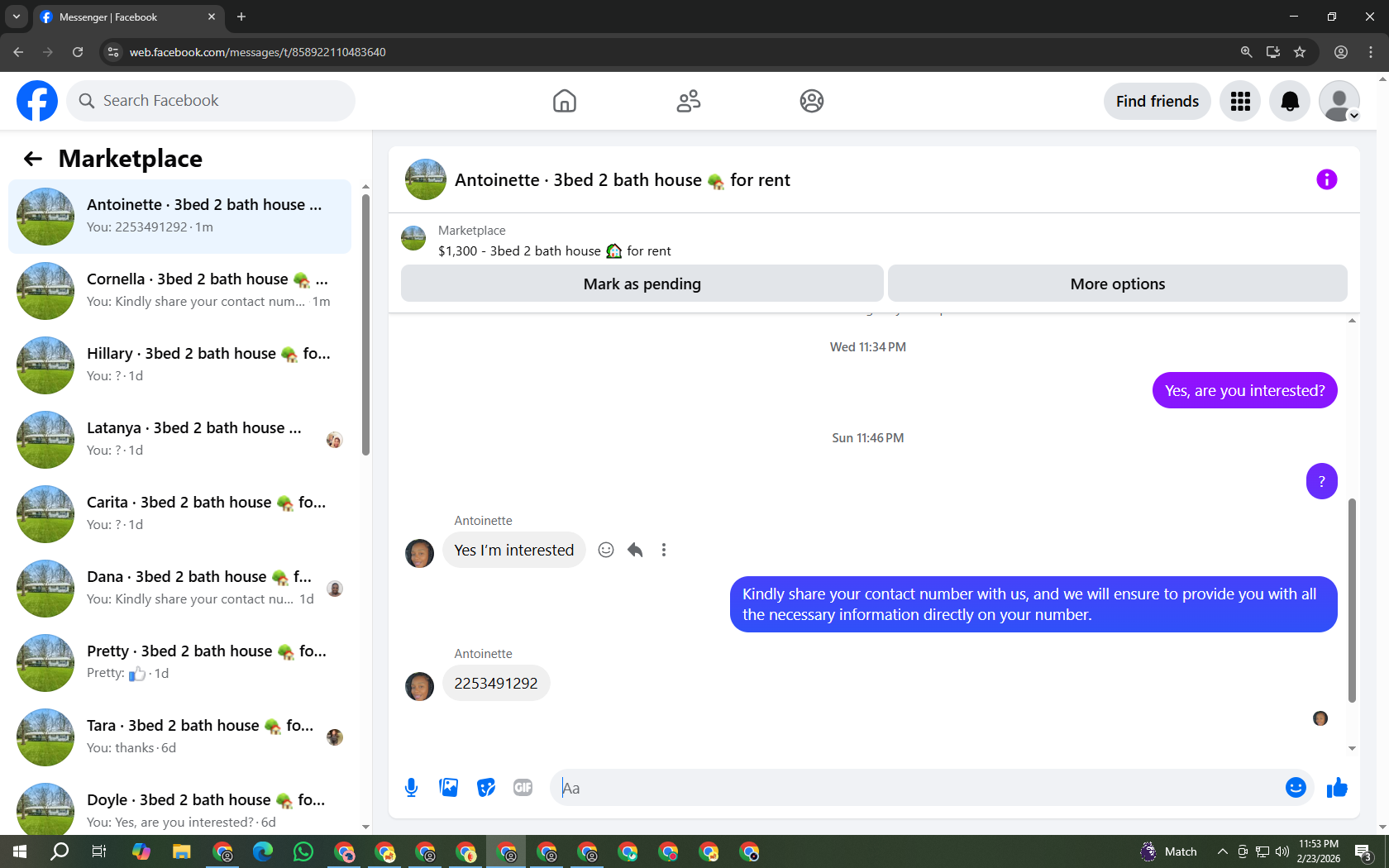Open Dana conversation

coord(179,589)
